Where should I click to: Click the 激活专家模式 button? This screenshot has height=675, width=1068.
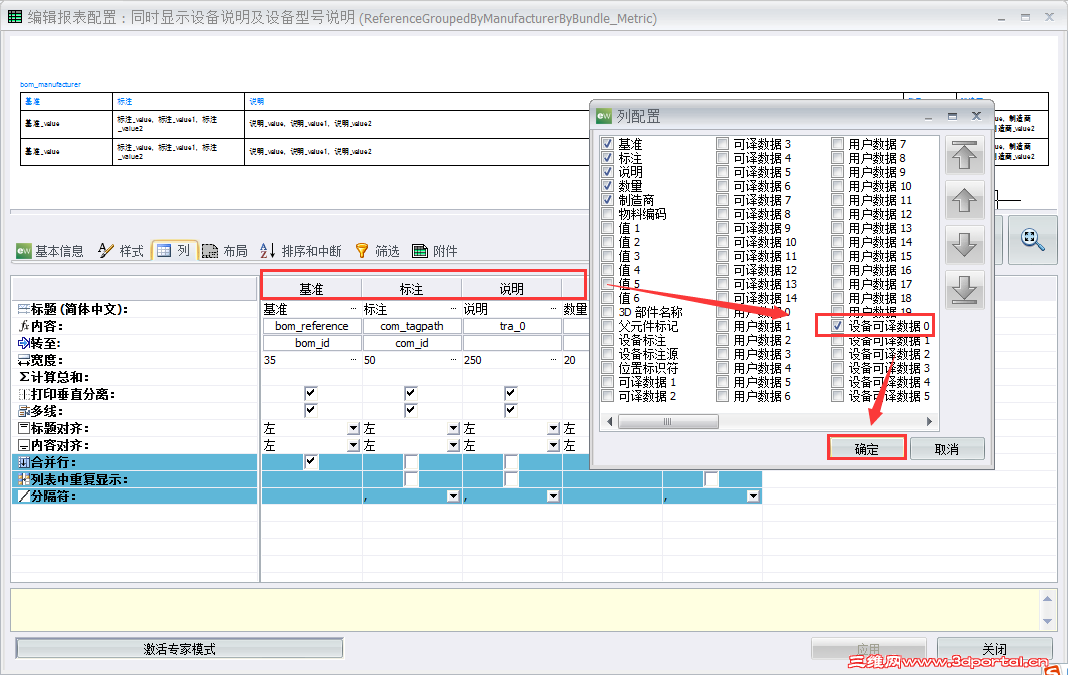tap(180, 647)
